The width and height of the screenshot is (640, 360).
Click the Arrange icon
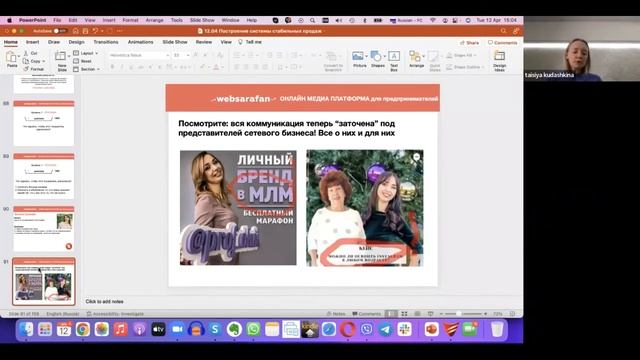click(x=415, y=56)
